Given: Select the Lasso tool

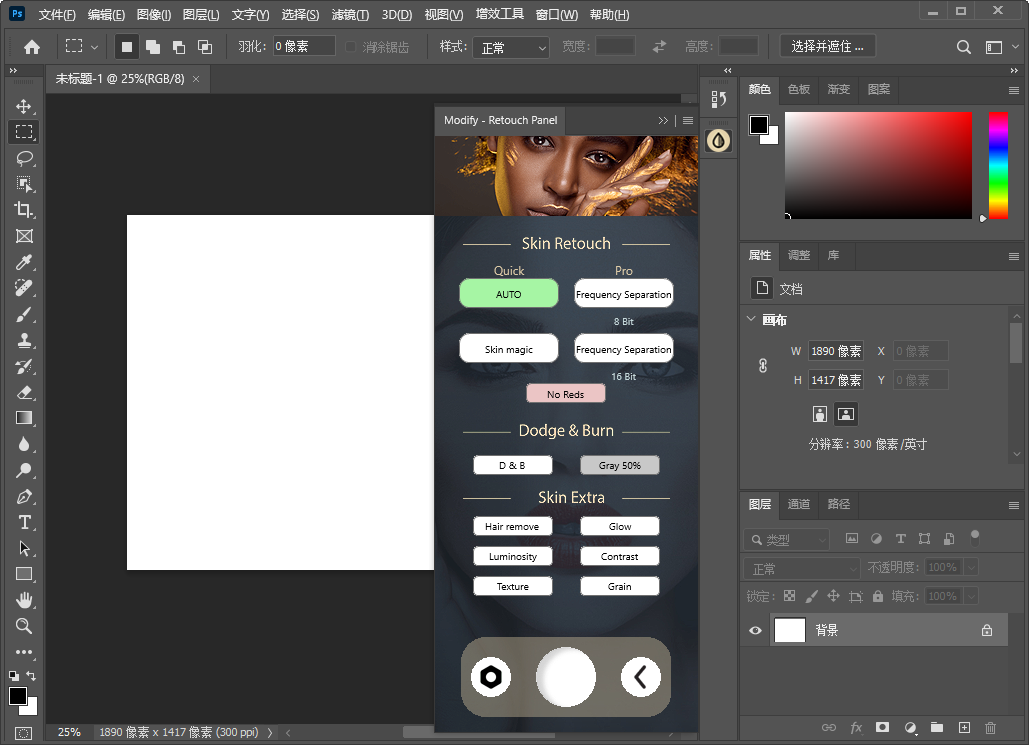Looking at the screenshot, I should tap(24, 158).
